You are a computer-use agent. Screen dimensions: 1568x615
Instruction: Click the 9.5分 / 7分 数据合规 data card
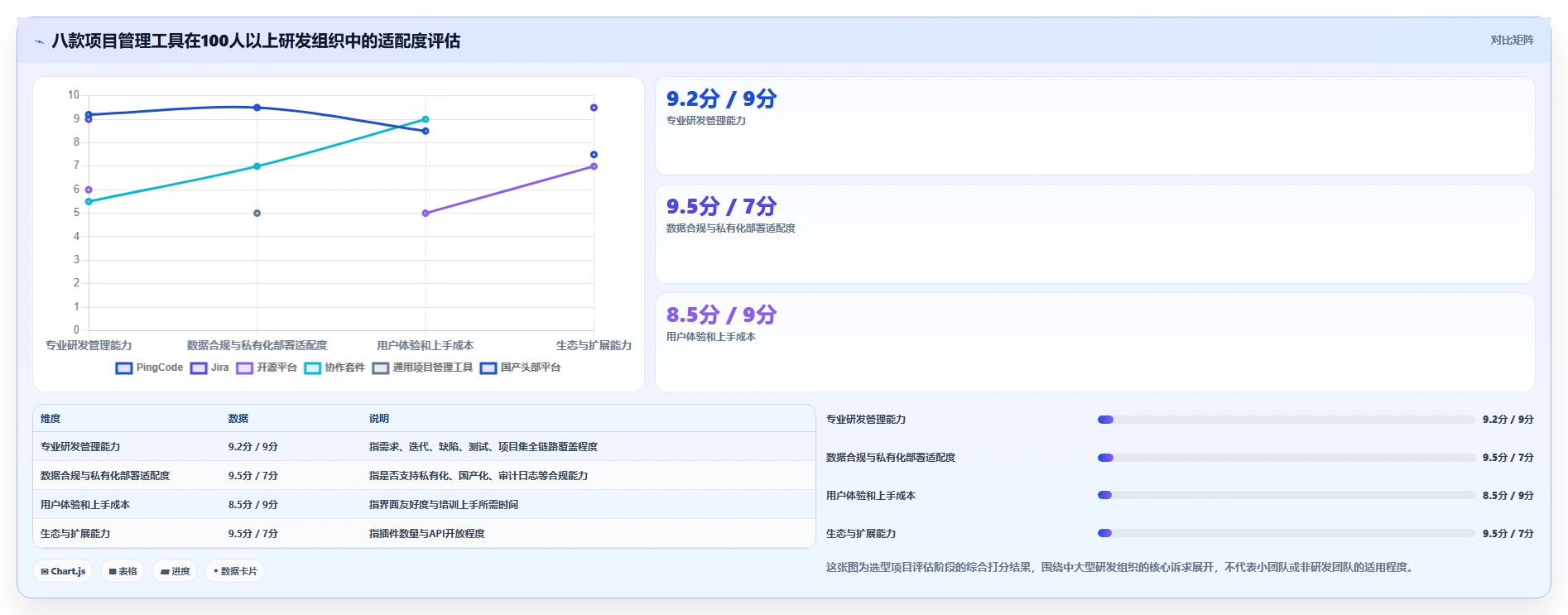click(x=1094, y=233)
